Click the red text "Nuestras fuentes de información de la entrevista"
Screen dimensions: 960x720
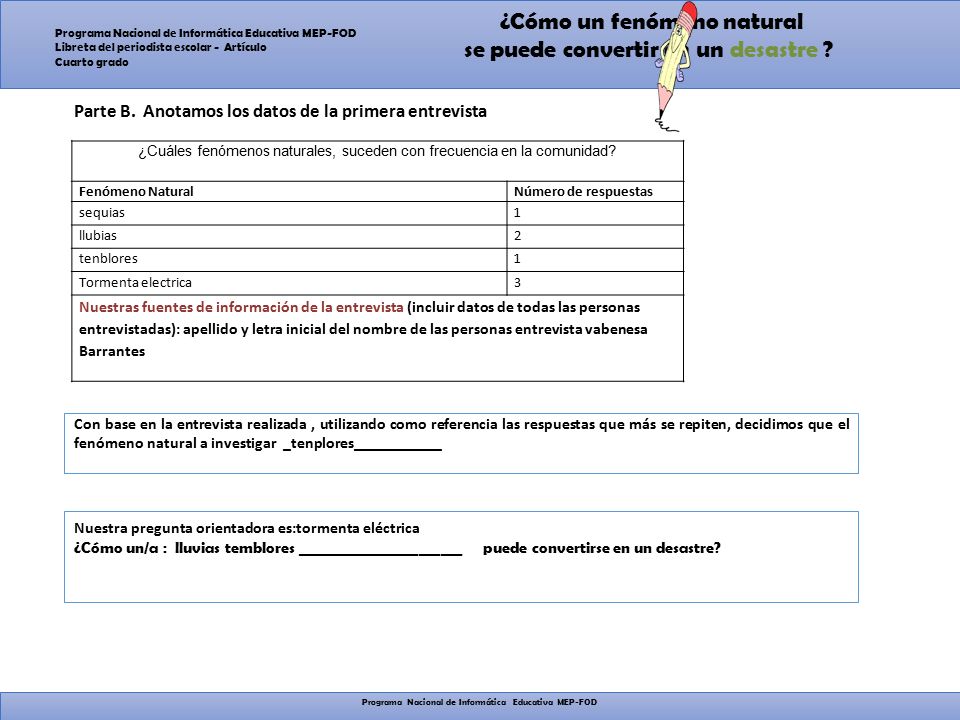[241, 307]
